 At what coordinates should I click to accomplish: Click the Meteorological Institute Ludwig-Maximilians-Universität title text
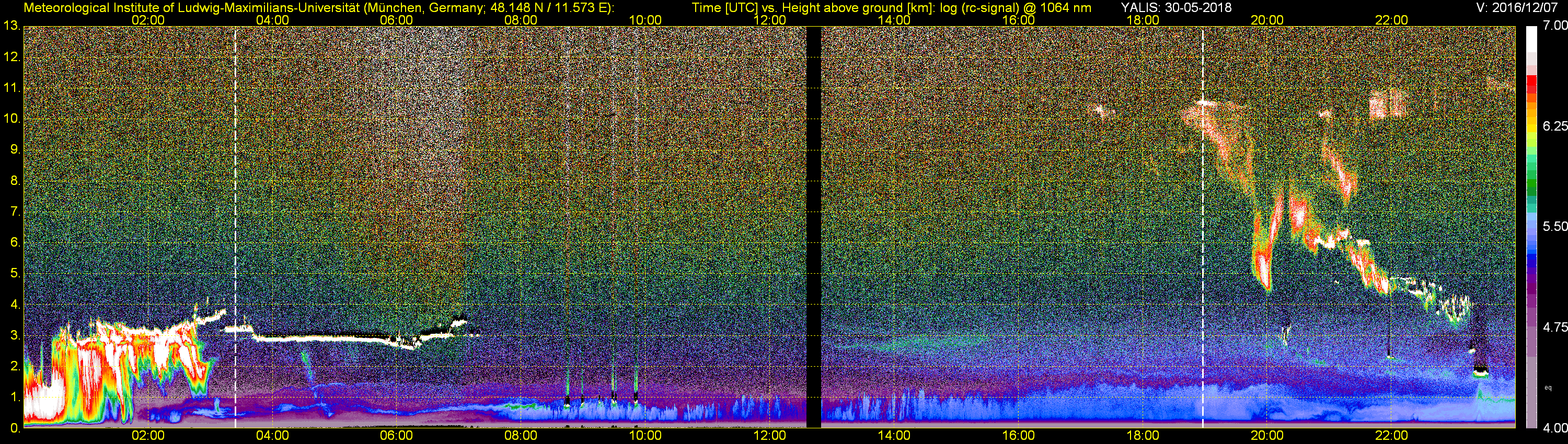pyautogui.click(x=319, y=8)
